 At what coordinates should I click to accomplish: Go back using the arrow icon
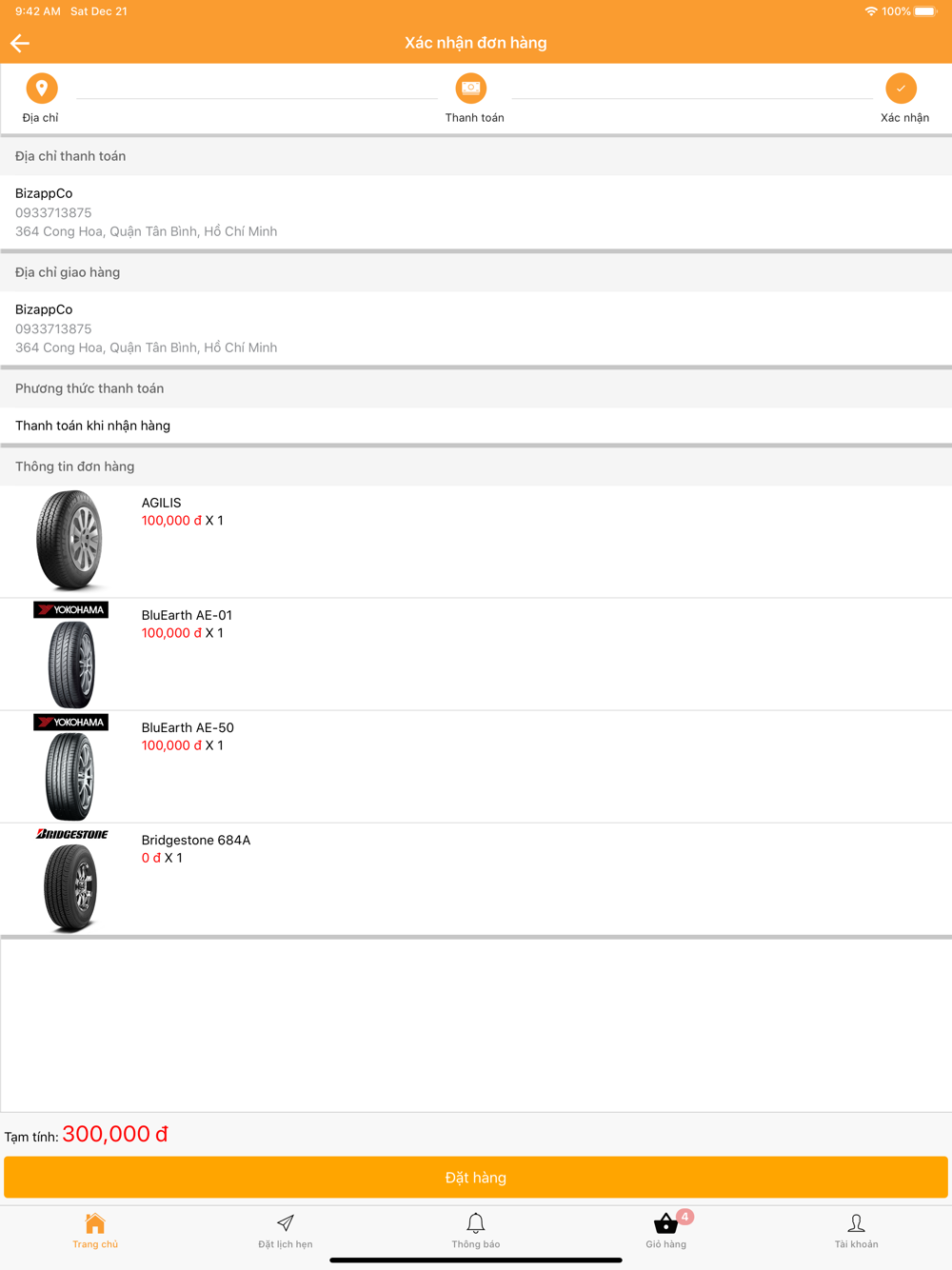pyautogui.click(x=20, y=43)
